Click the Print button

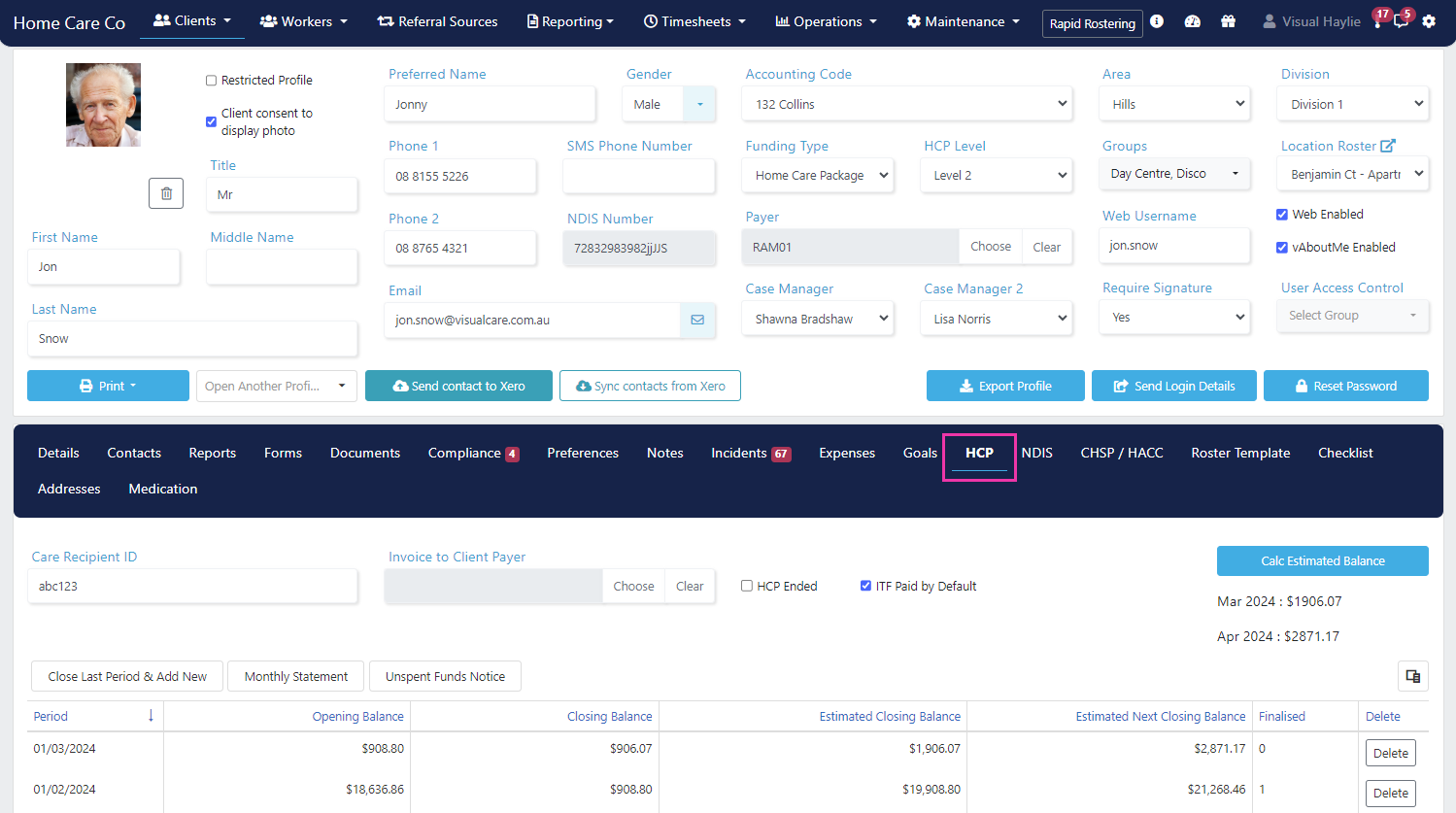click(108, 386)
